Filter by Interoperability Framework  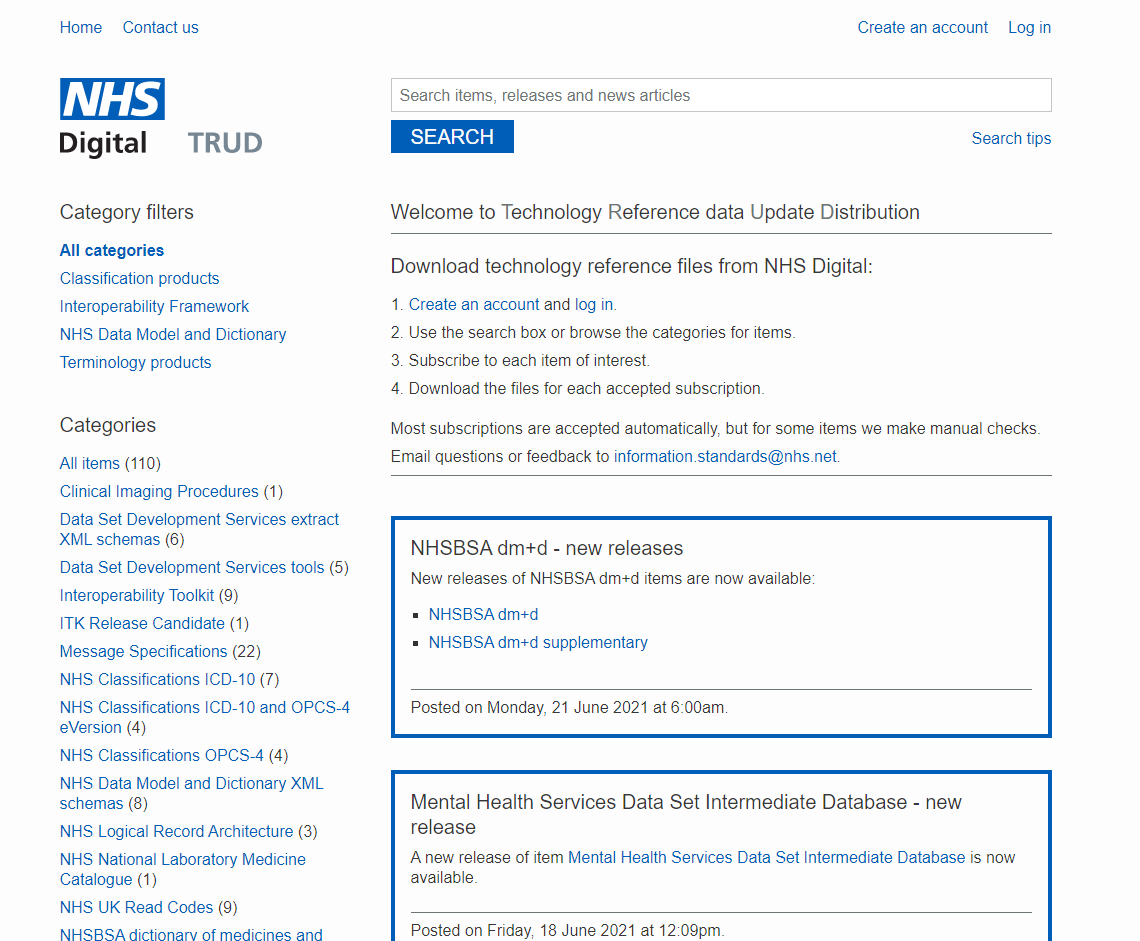click(154, 306)
